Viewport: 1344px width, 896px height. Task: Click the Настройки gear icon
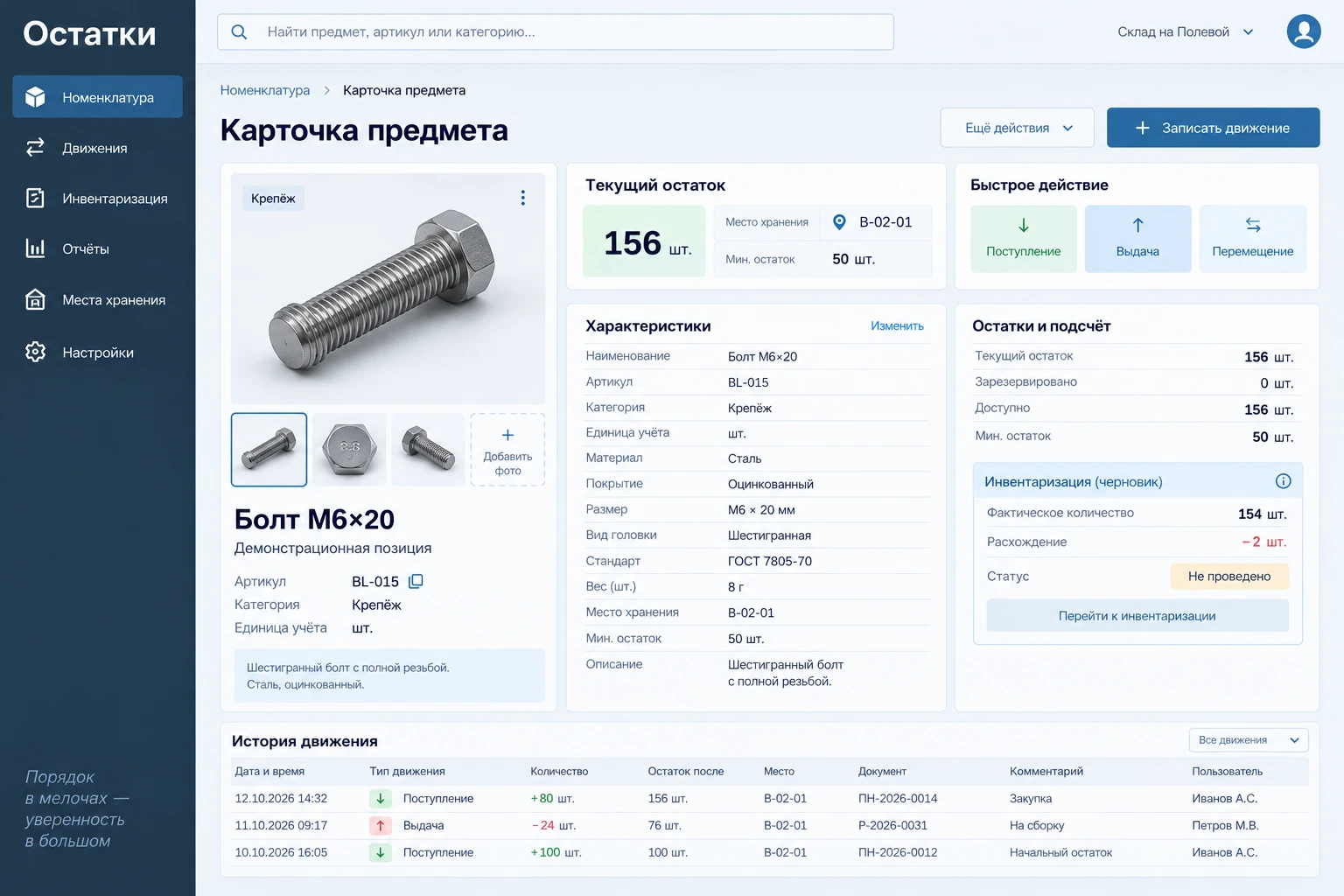point(35,352)
